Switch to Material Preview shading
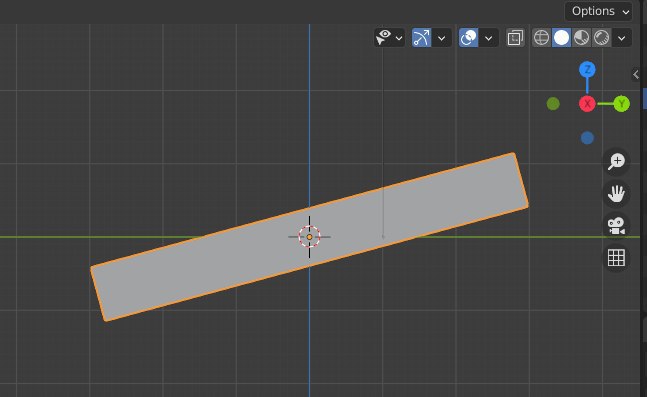The width and height of the screenshot is (647, 397). coord(581,38)
